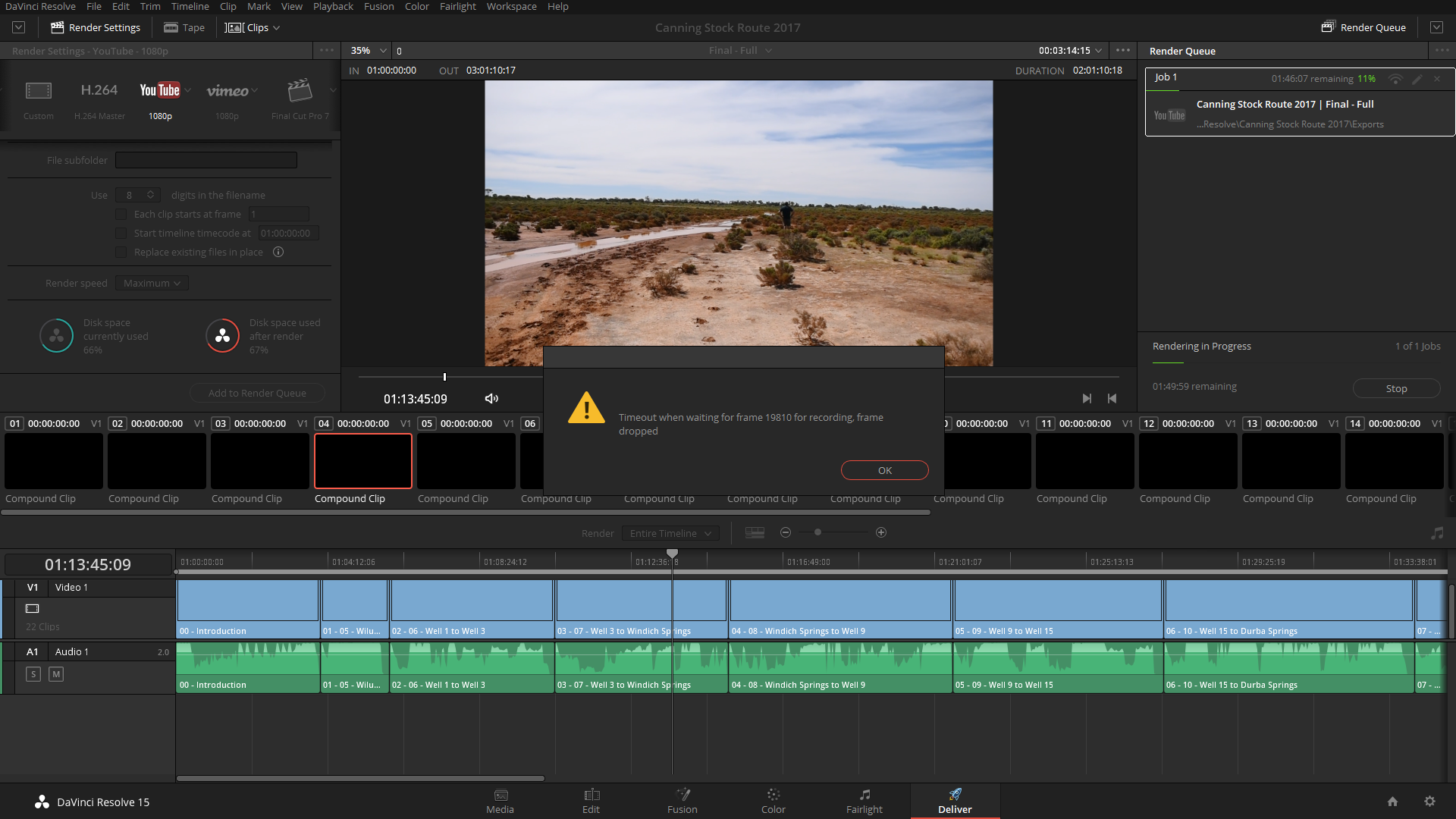1456x819 pixels.
Task: Switch to the Fusion page
Action: click(682, 801)
